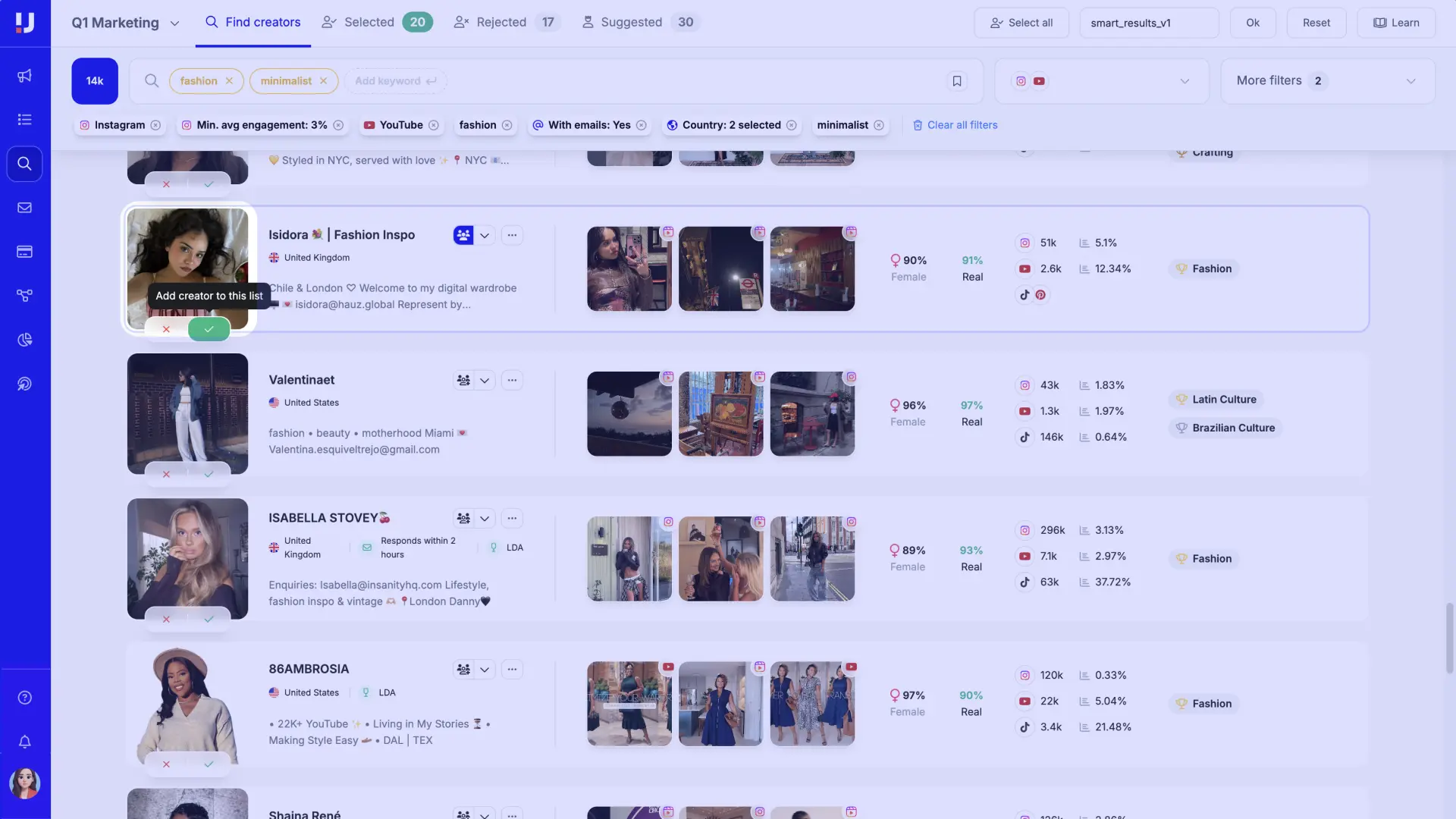Open the platform selector dropdown
The height and width of the screenshot is (819, 1456).
(1101, 81)
